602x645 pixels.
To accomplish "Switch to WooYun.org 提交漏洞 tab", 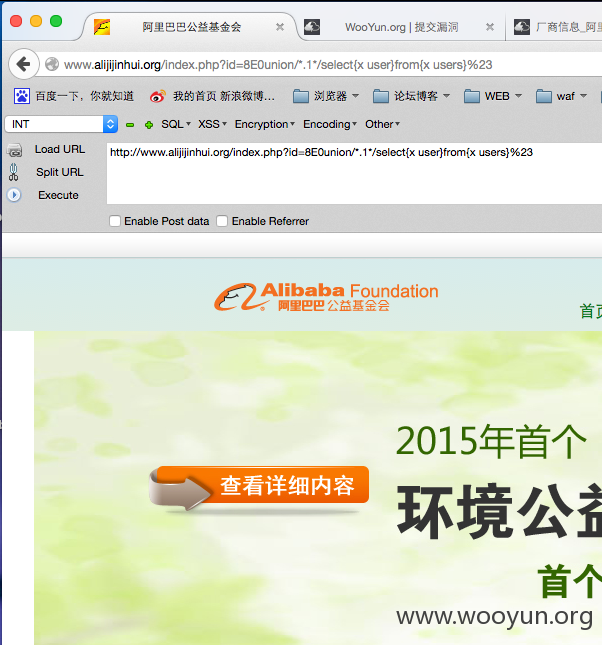I will coord(401,27).
